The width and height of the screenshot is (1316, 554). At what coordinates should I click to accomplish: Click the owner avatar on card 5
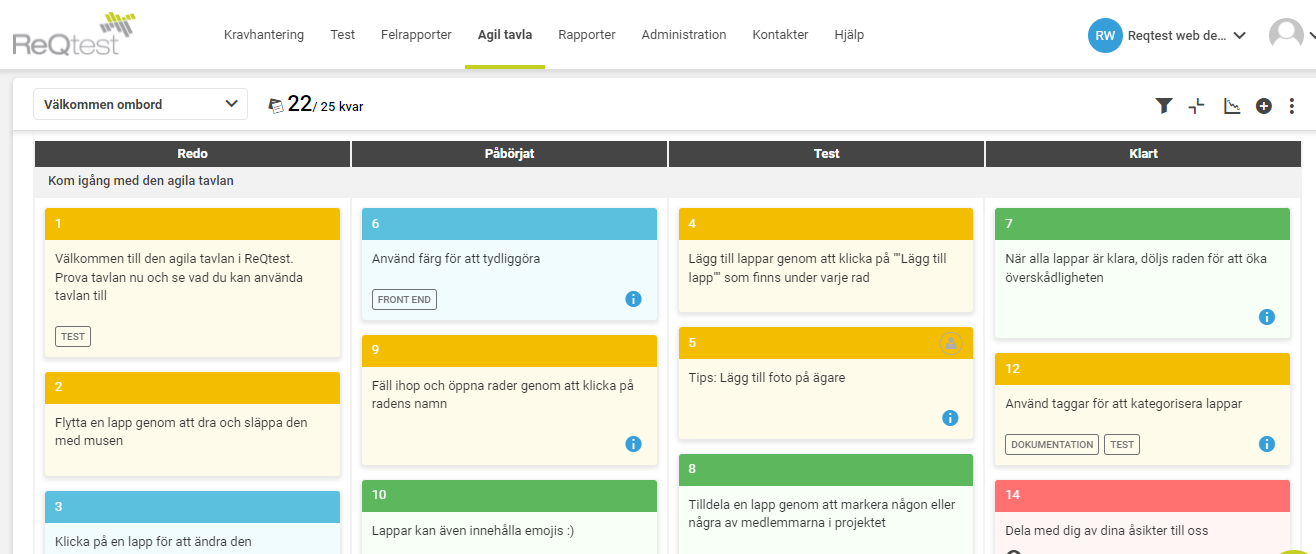(x=950, y=343)
